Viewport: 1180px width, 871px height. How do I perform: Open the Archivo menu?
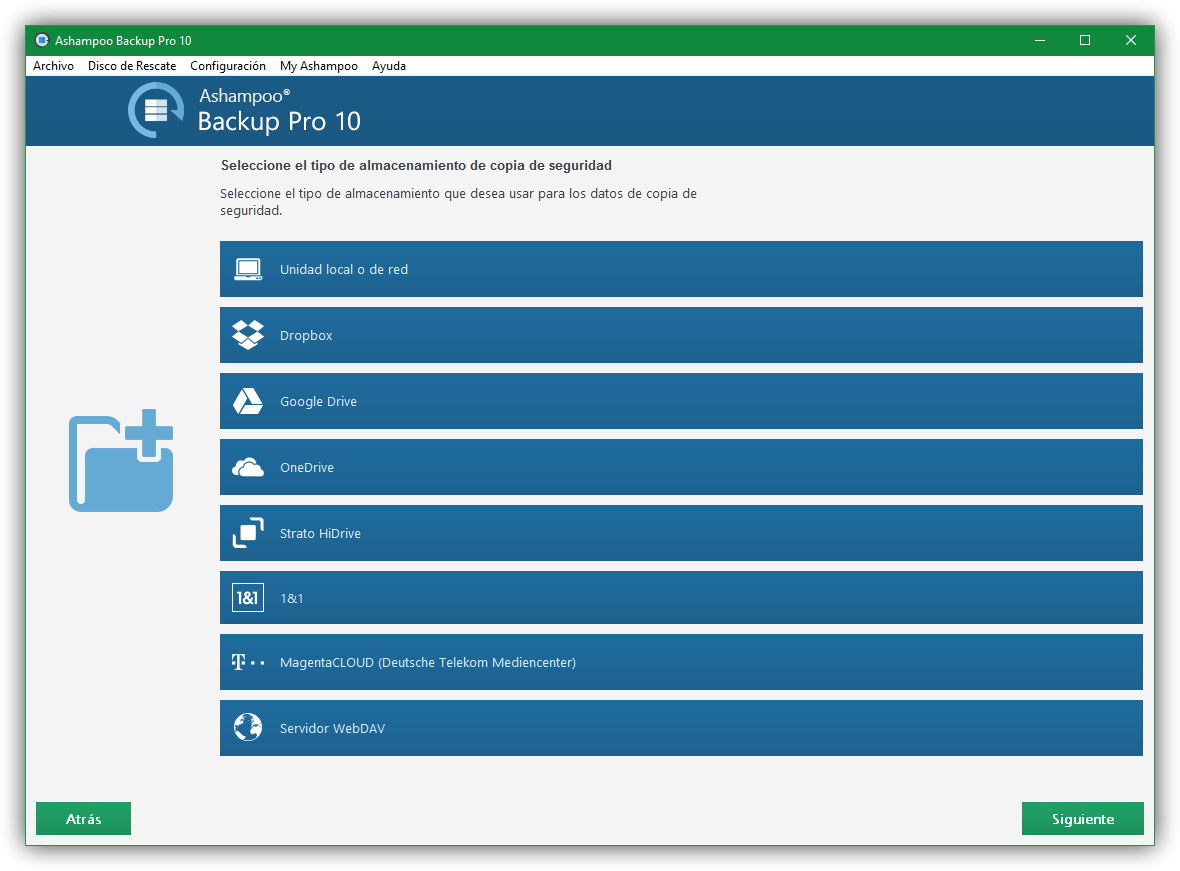coord(53,65)
